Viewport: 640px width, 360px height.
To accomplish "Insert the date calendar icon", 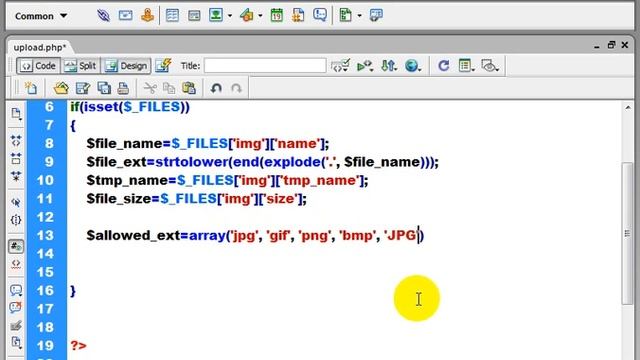I will 277,16.
